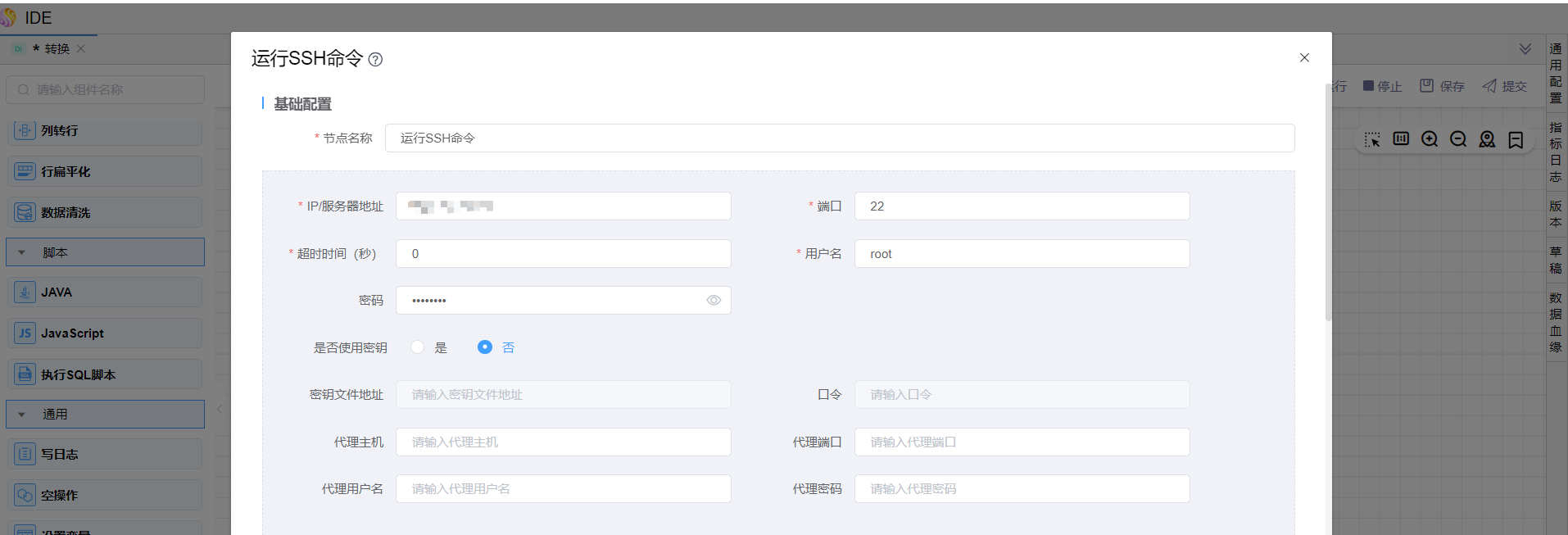Click the help icon next to 运行SSH命令 title
This screenshot has width=1568, height=535.
pyautogui.click(x=375, y=59)
